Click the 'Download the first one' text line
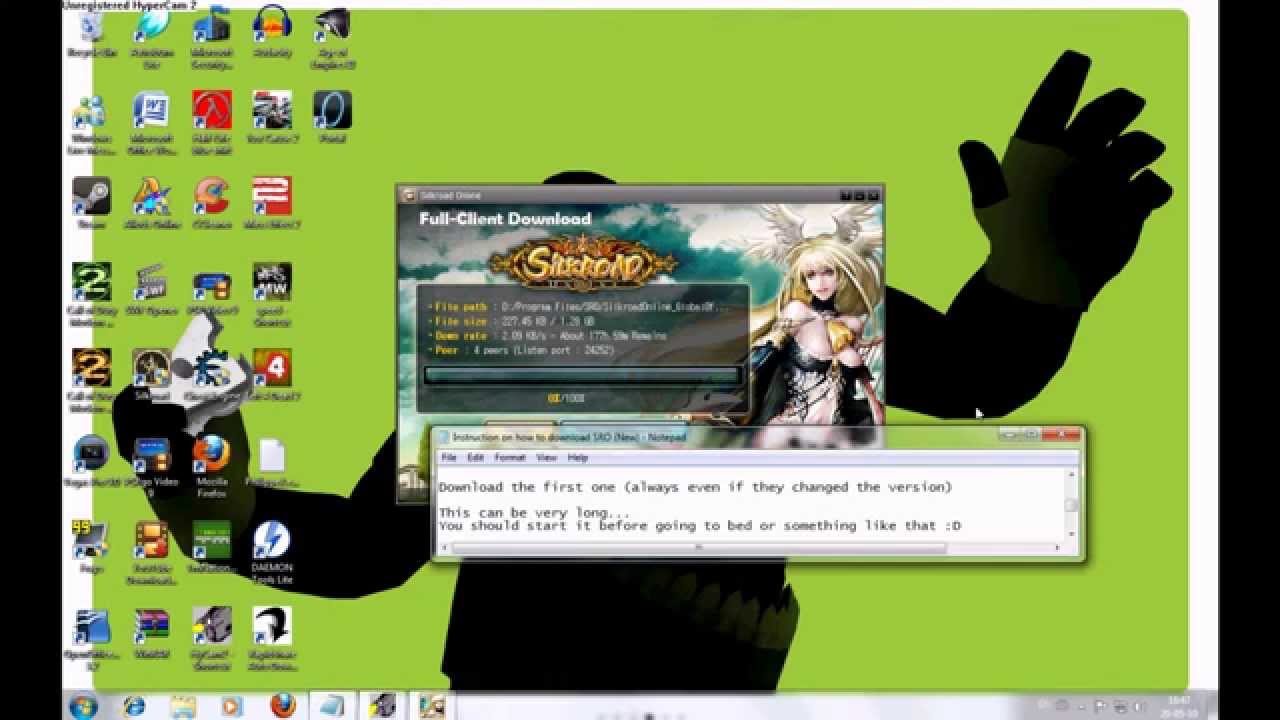The width and height of the screenshot is (1280, 720). [x=695, y=487]
